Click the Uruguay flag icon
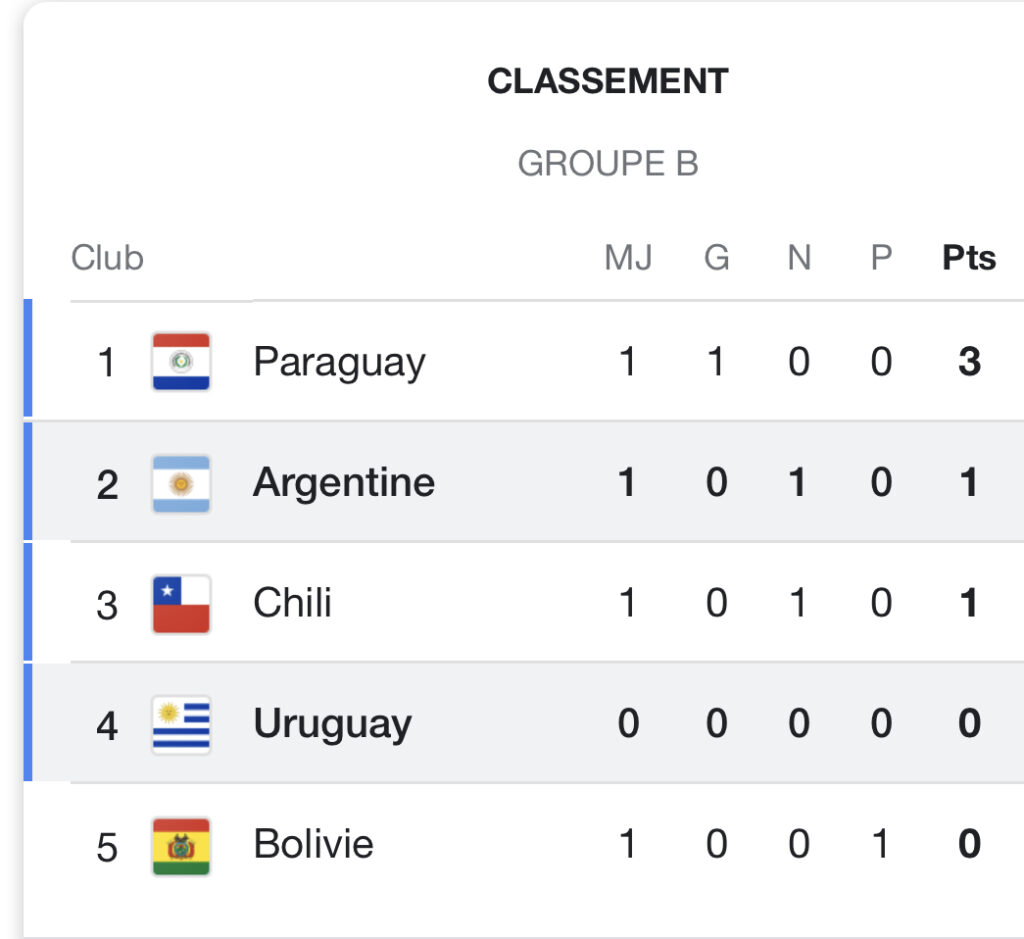Image resolution: width=1024 pixels, height=939 pixels. tap(181, 725)
